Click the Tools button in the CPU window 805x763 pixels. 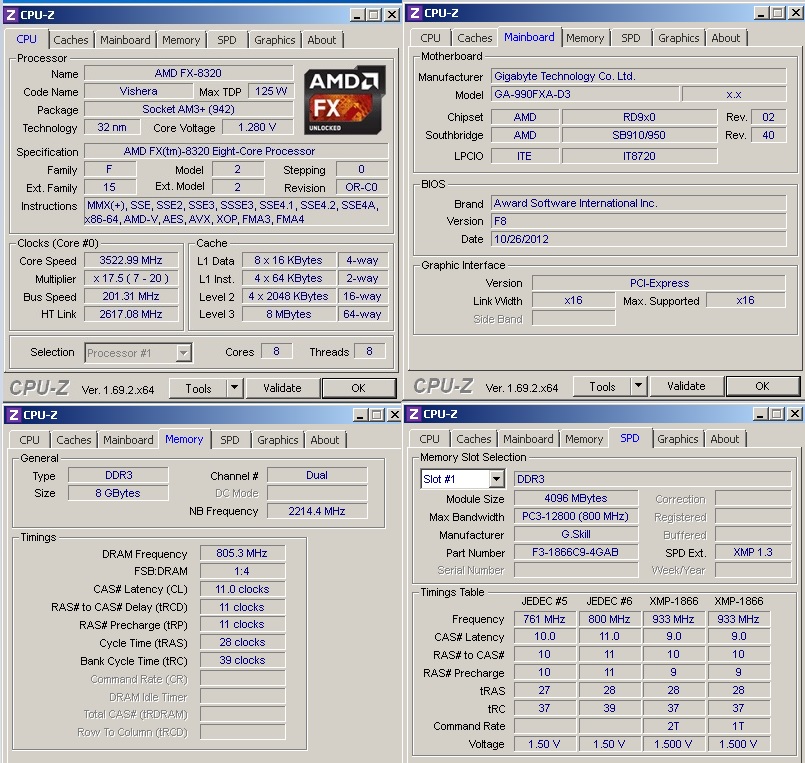[x=198, y=389]
